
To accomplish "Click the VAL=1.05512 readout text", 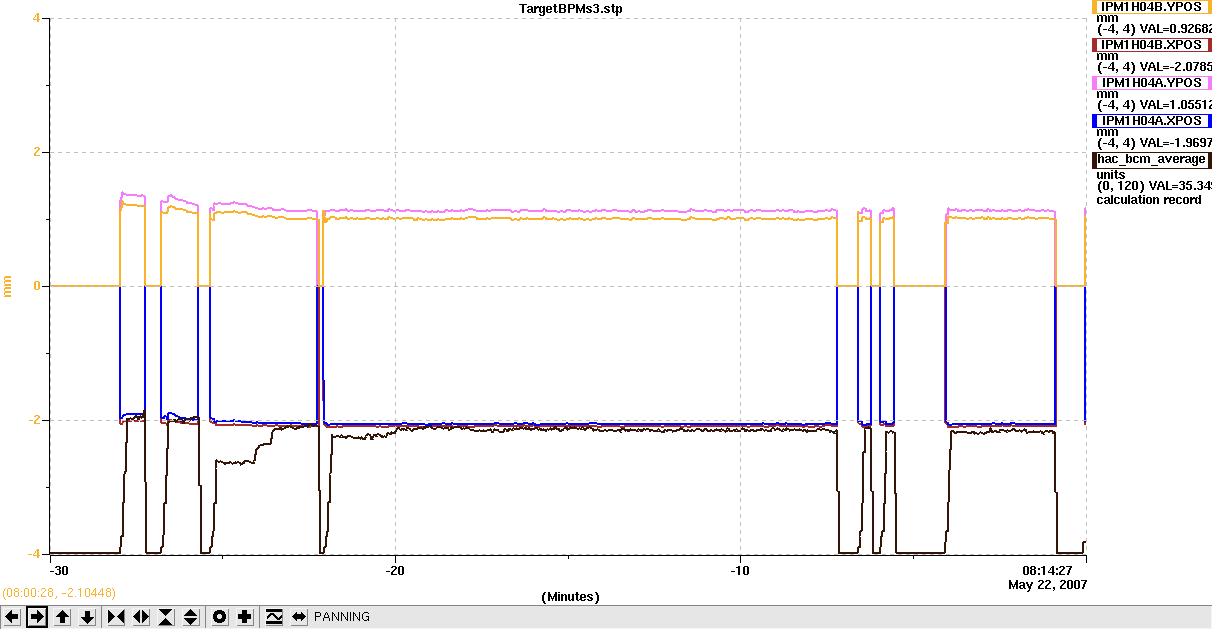I will (x=1177, y=105).
